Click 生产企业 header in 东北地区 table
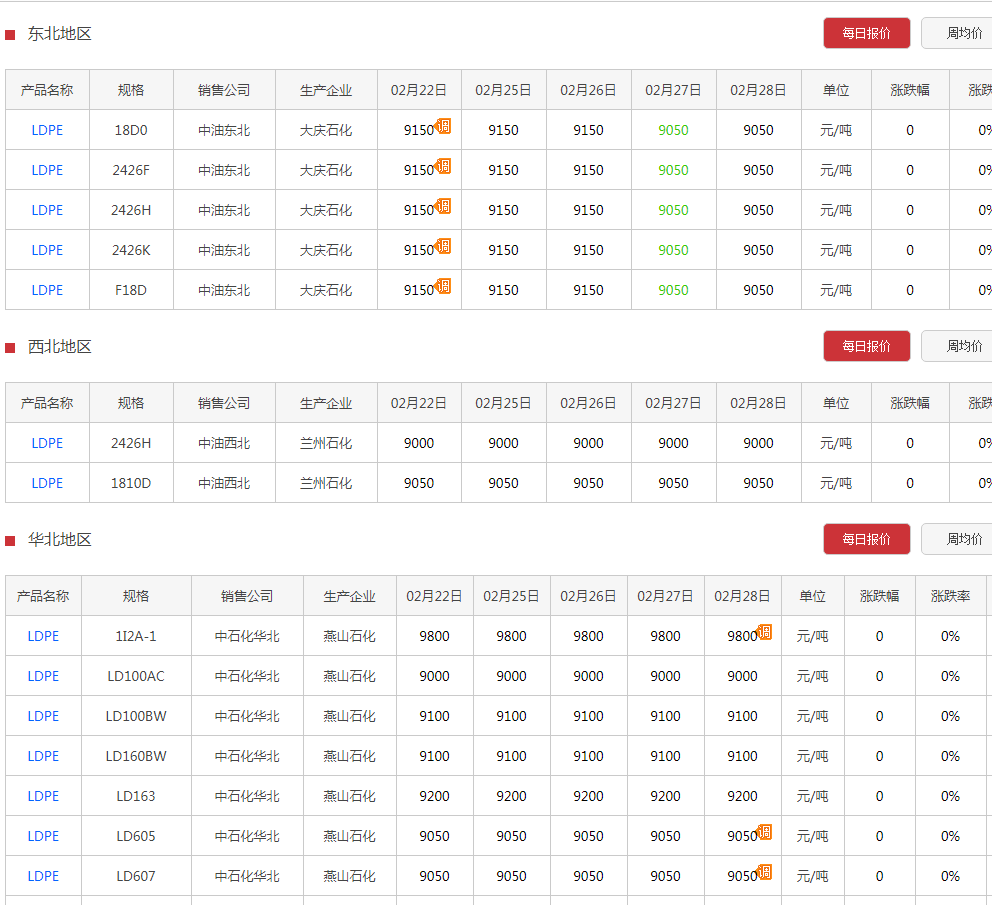 click(x=326, y=90)
